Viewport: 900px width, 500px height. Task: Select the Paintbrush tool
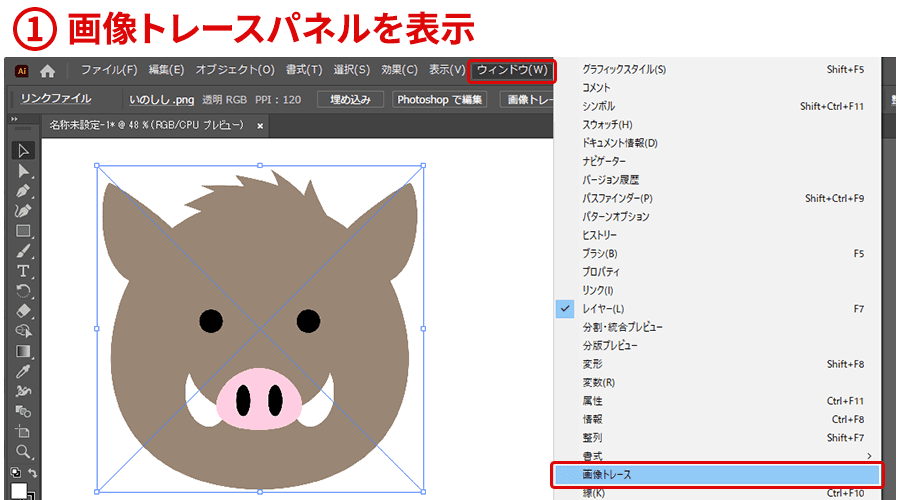pos(23,251)
